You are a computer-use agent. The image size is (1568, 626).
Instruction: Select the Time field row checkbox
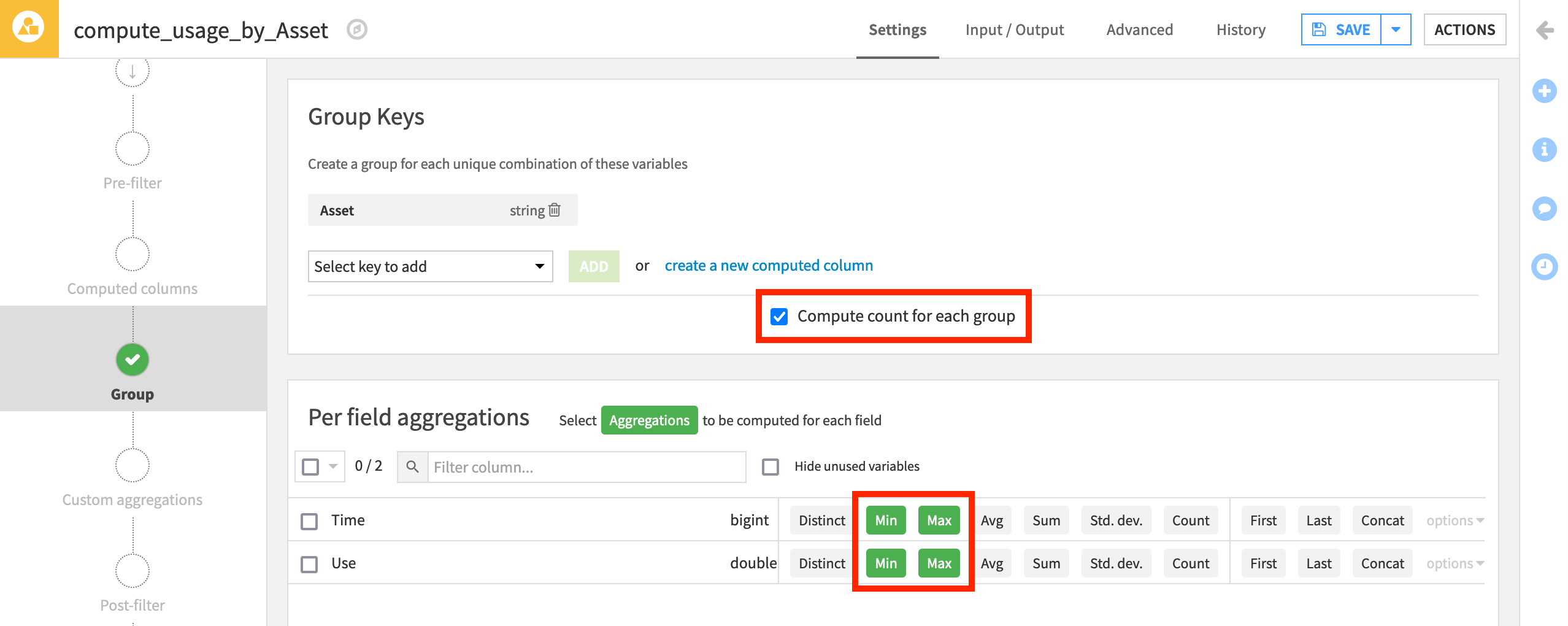pos(309,521)
